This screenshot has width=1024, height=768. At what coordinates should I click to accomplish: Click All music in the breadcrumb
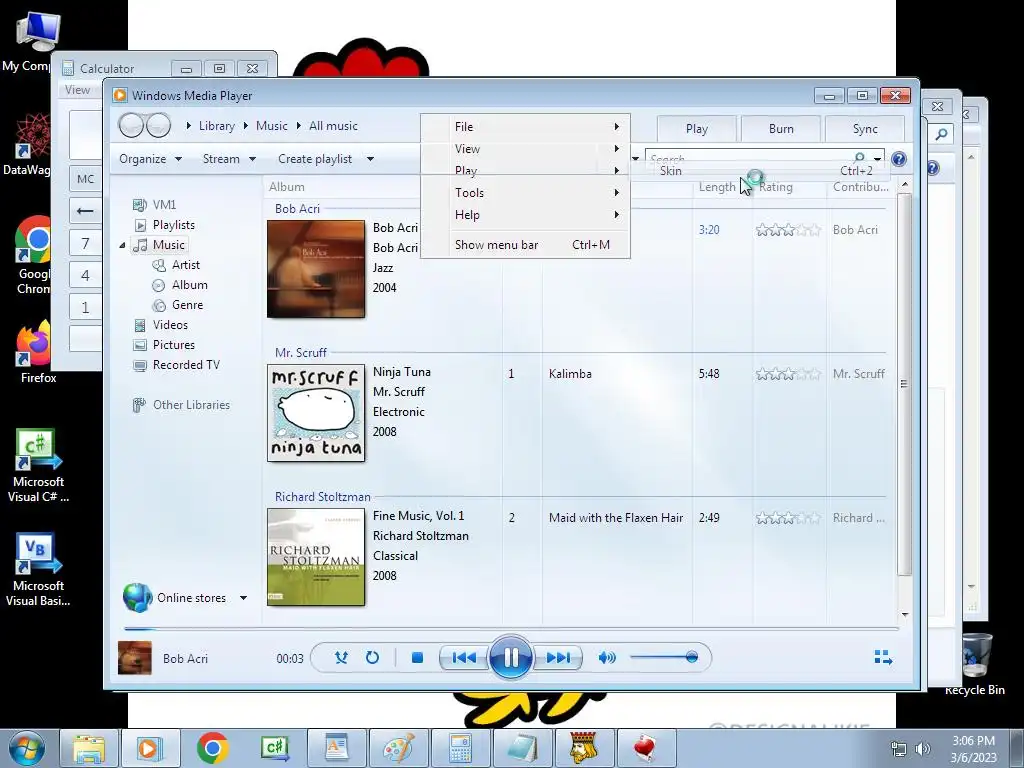(333, 126)
